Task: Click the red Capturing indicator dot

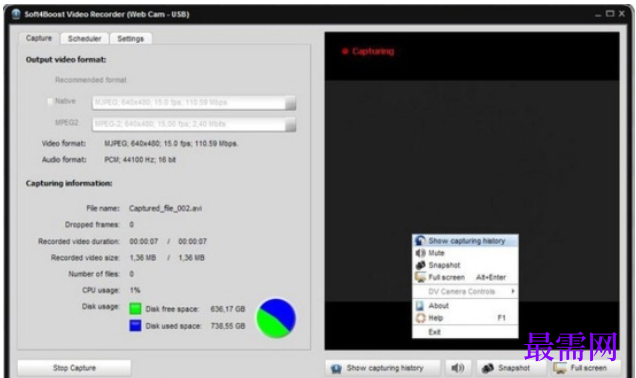Action: point(345,52)
